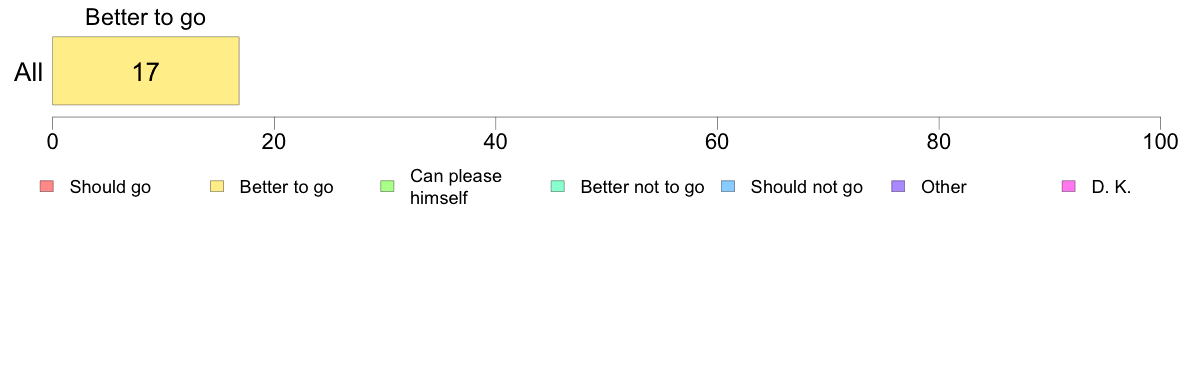Click the All row label
This screenshot has height=368, width=1188.
click(x=29, y=72)
